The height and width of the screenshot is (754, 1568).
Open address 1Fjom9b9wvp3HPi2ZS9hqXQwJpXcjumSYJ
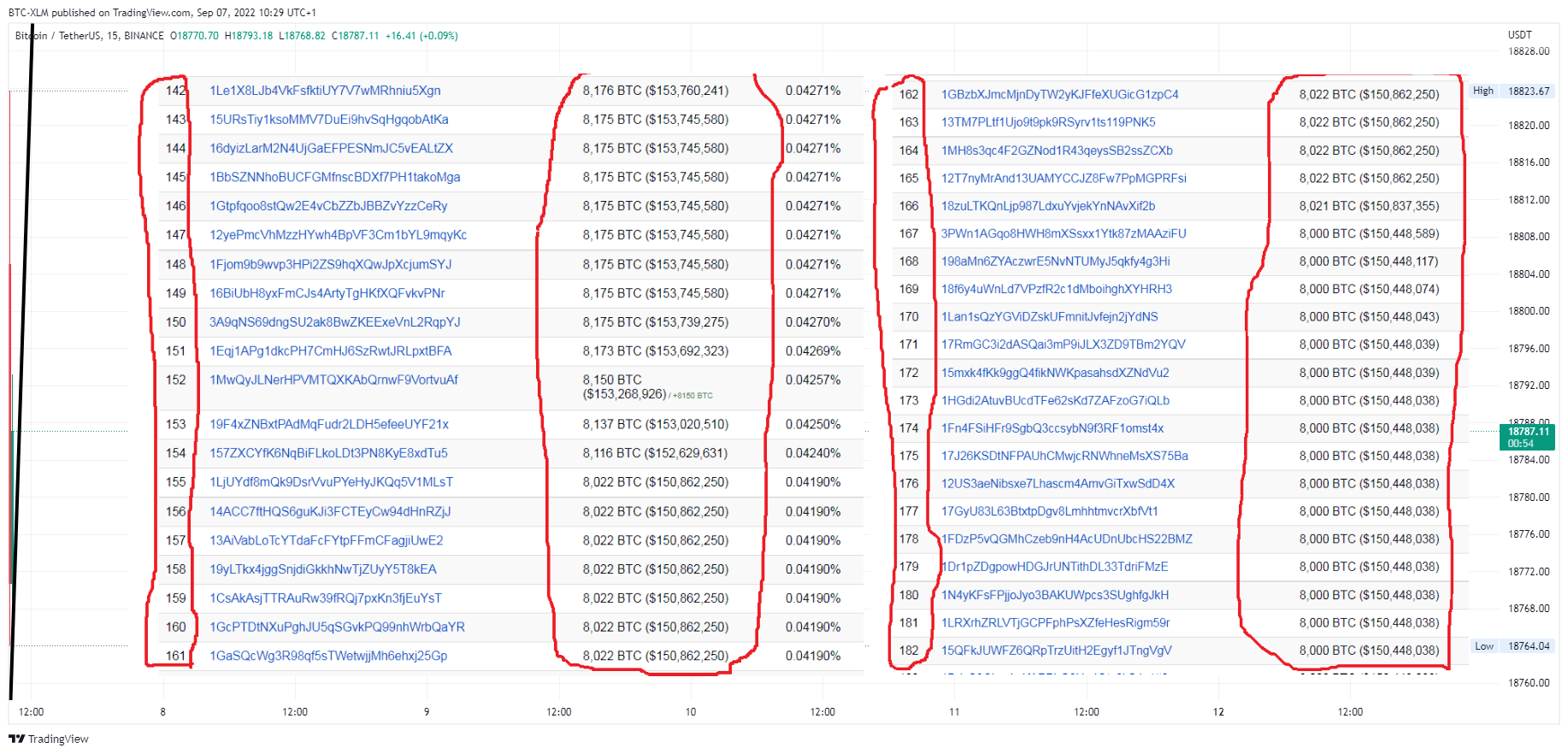coord(330,264)
